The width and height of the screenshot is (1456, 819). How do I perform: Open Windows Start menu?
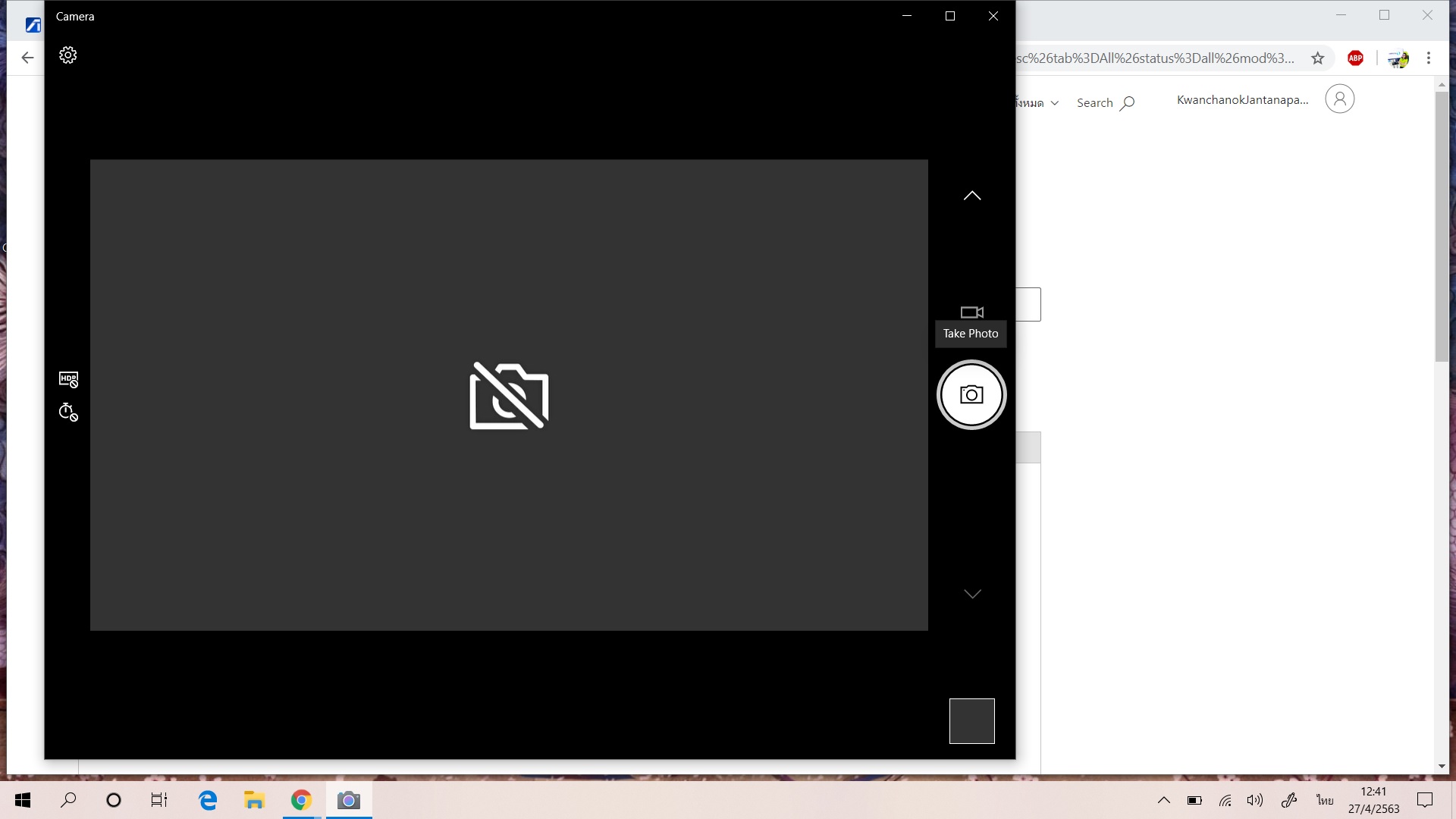coord(23,800)
